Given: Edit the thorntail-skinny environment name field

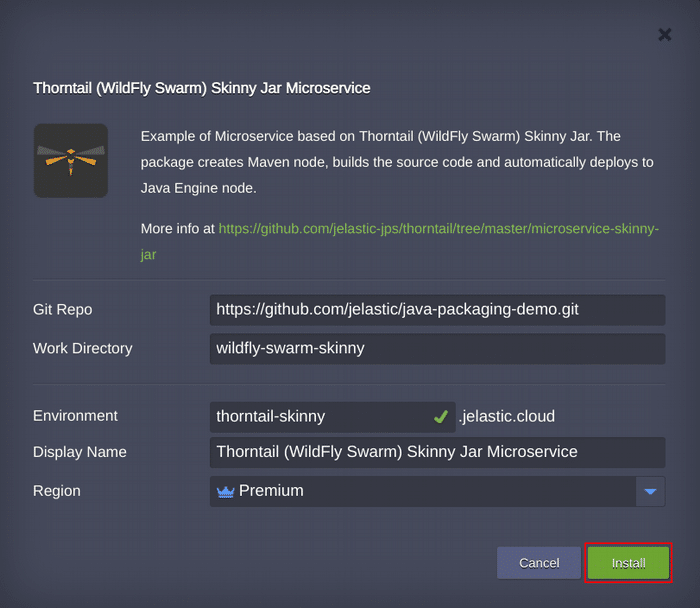Looking at the screenshot, I should [x=320, y=416].
